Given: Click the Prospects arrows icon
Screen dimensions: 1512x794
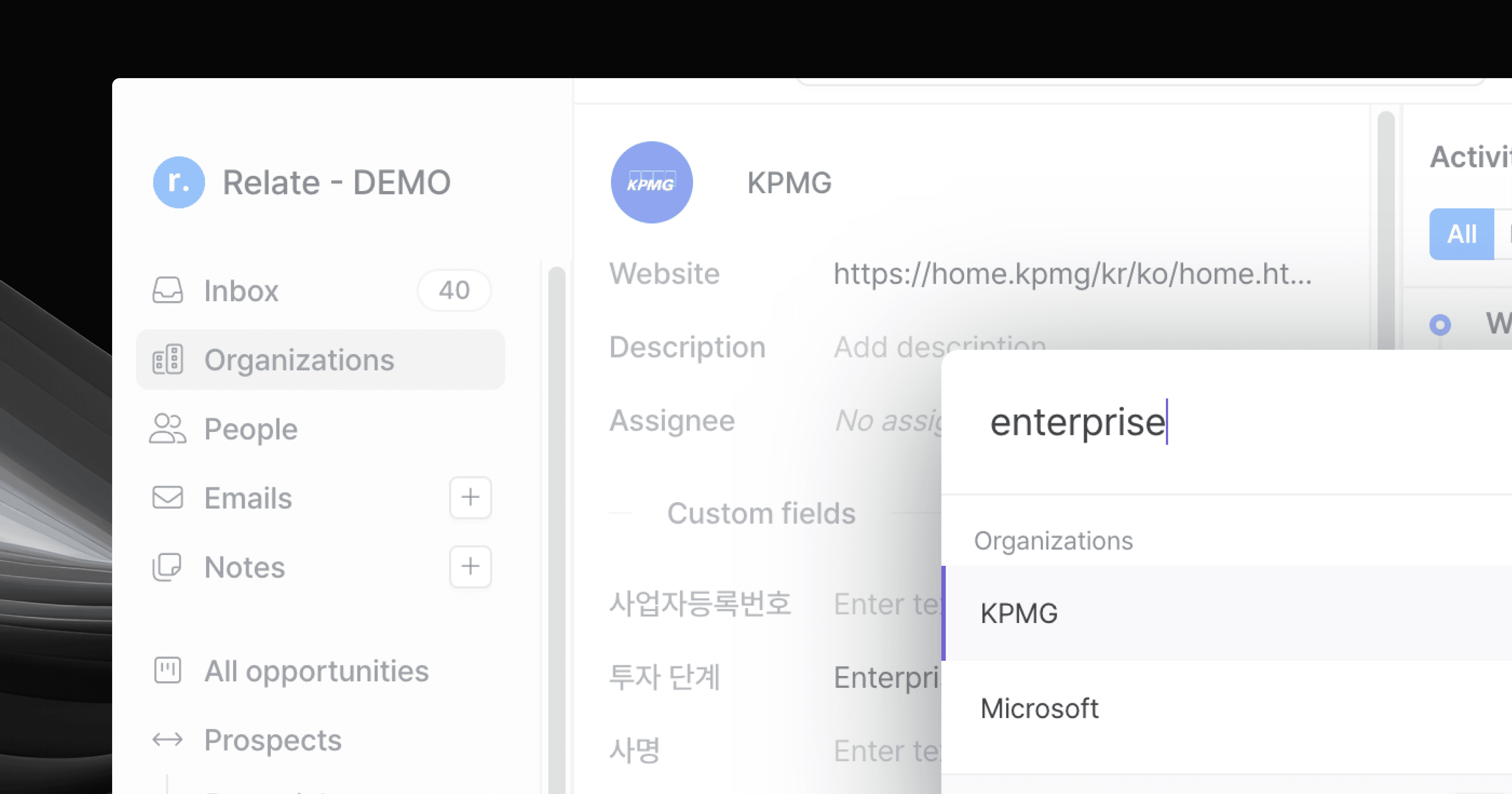Looking at the screenshot, I should pyautogui.click(x=168, y=739).
